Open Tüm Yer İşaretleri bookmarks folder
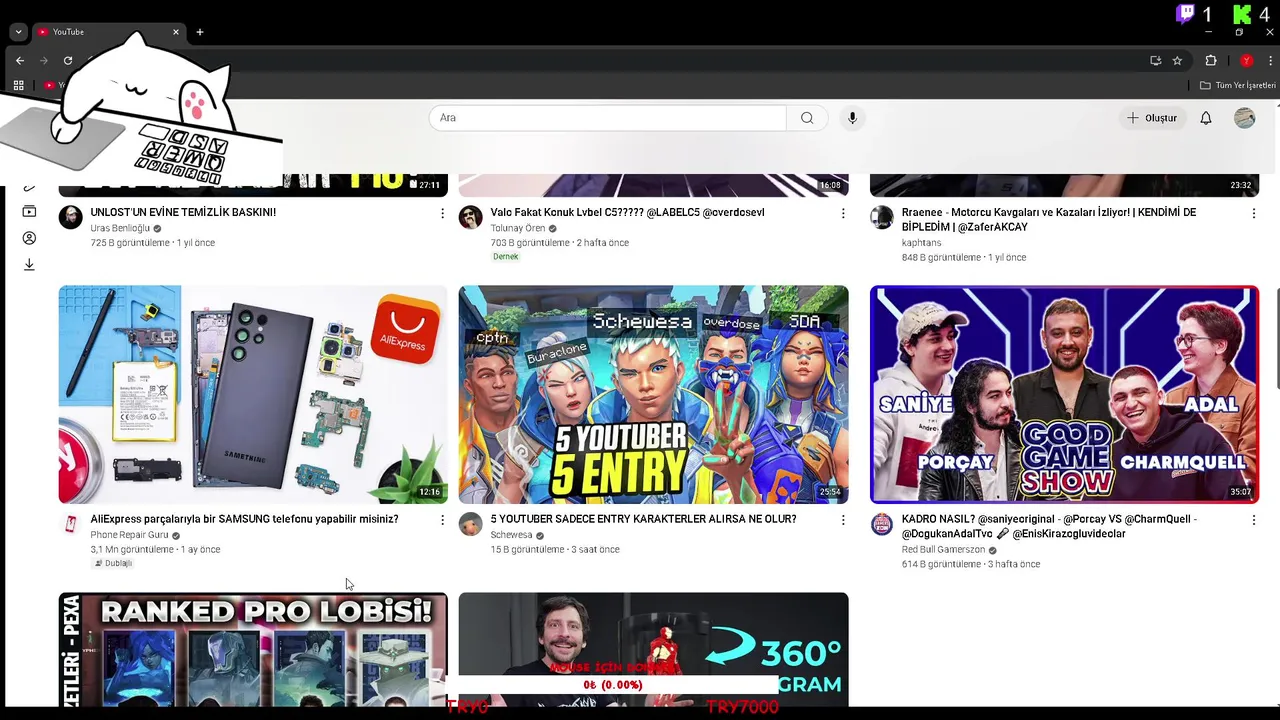1280x720 pixels. [x=1238, y=86]
